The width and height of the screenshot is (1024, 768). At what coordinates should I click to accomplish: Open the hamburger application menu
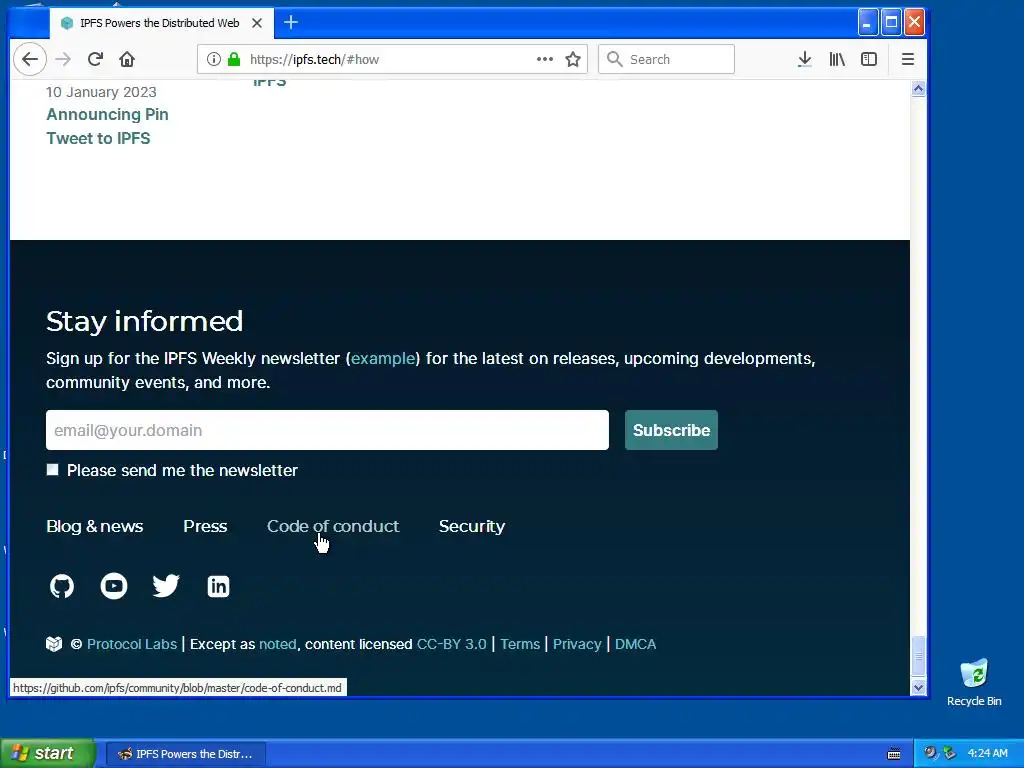pyautogui.click(x=908, y=59)
